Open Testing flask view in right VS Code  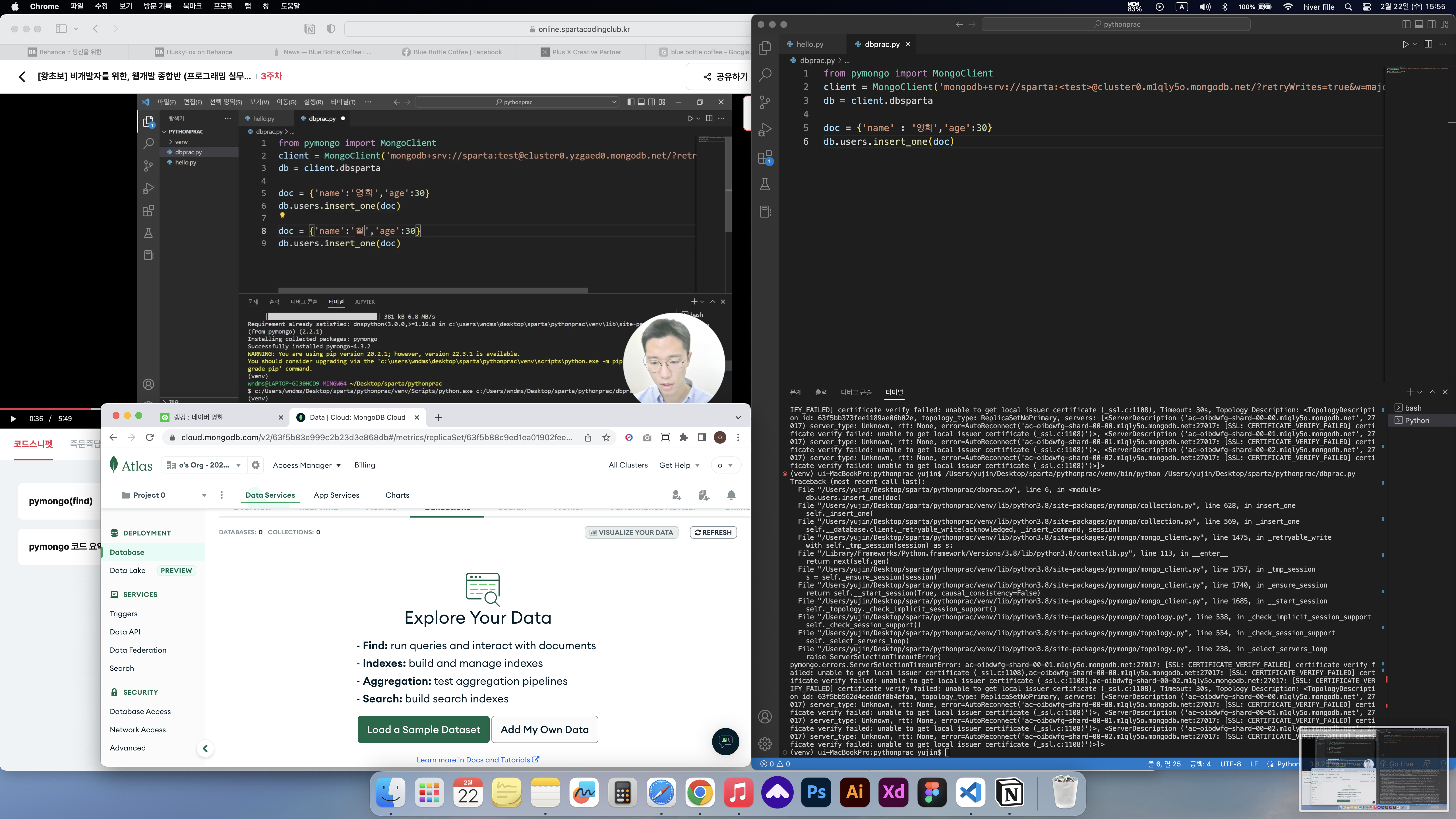coord(765,184)
